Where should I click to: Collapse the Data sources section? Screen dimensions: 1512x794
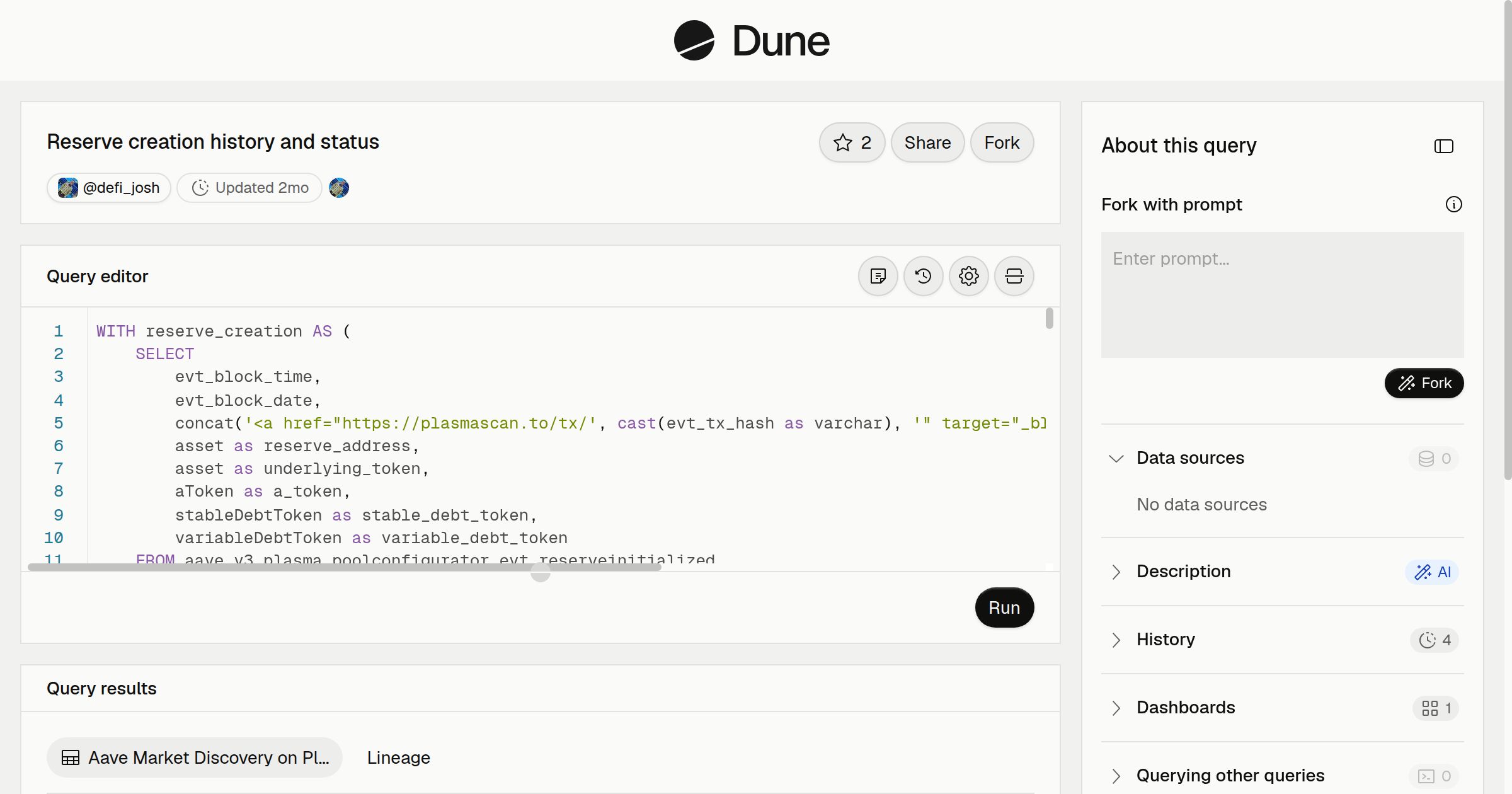coord(1116,458)
